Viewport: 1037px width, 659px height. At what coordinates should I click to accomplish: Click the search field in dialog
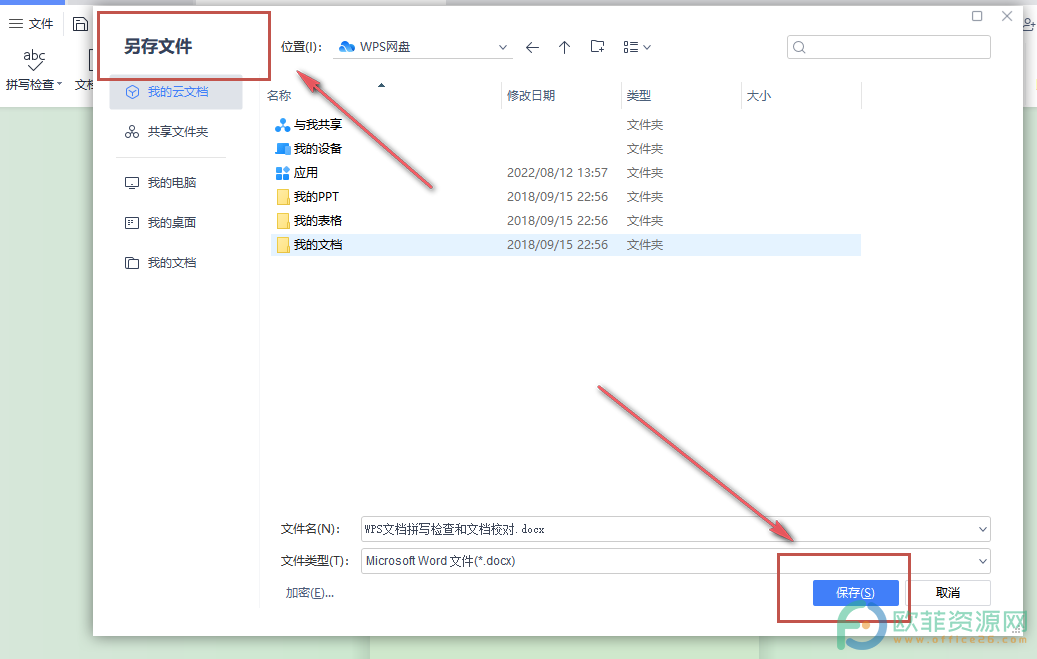(x=888, y=47)
